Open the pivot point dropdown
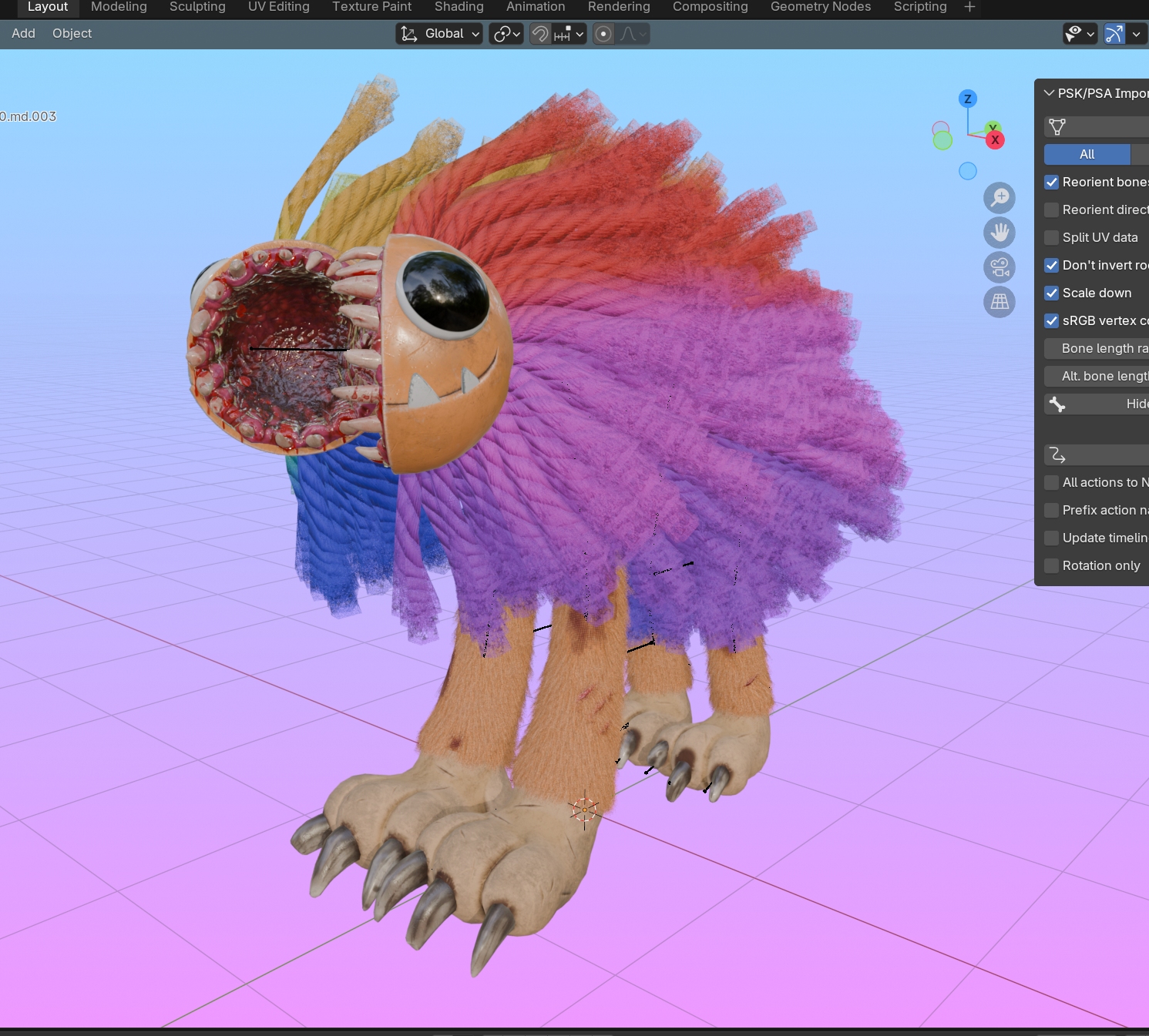 (x=506, y=34)
